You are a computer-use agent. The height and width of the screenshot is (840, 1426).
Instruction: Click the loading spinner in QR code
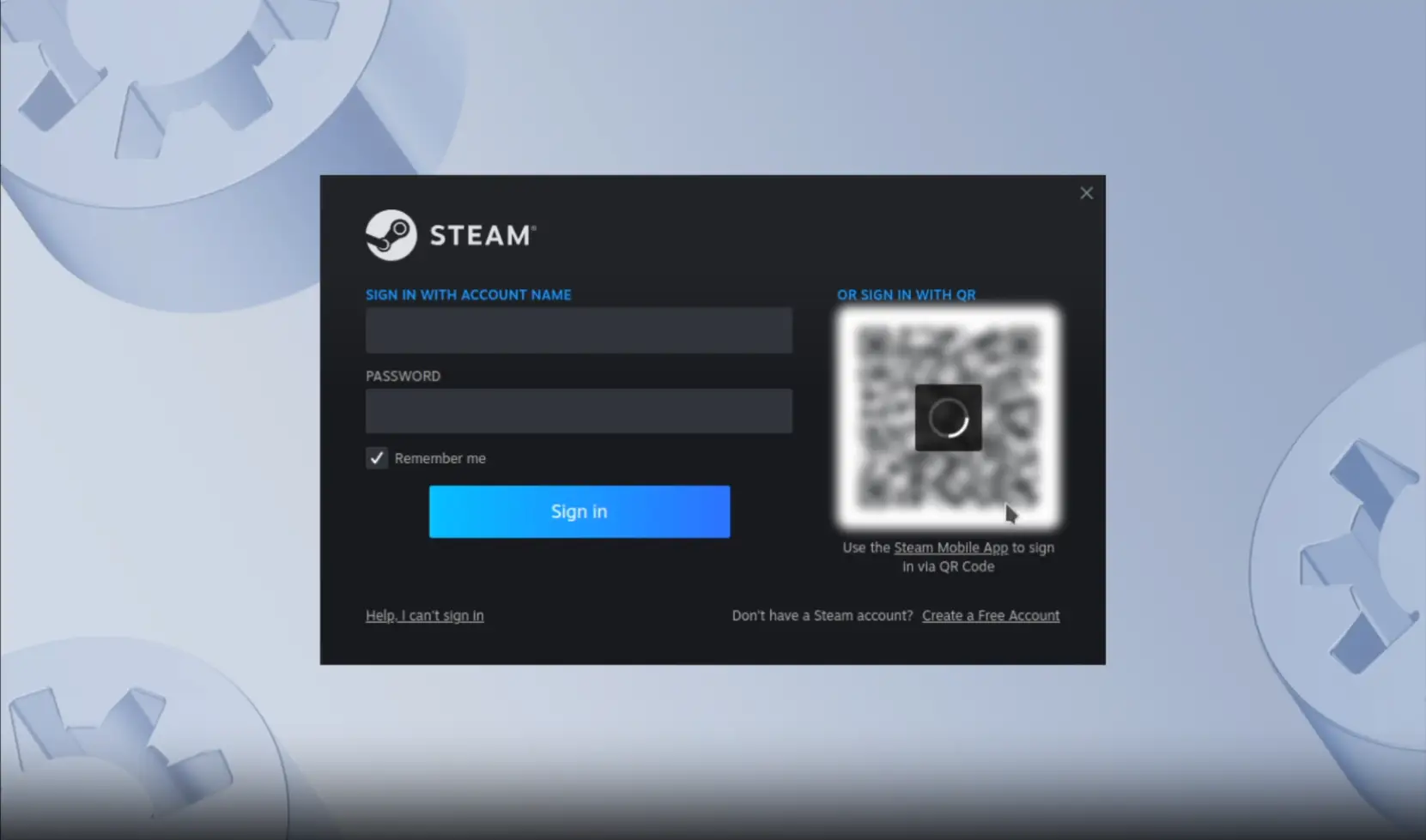(x=948, y=418)
